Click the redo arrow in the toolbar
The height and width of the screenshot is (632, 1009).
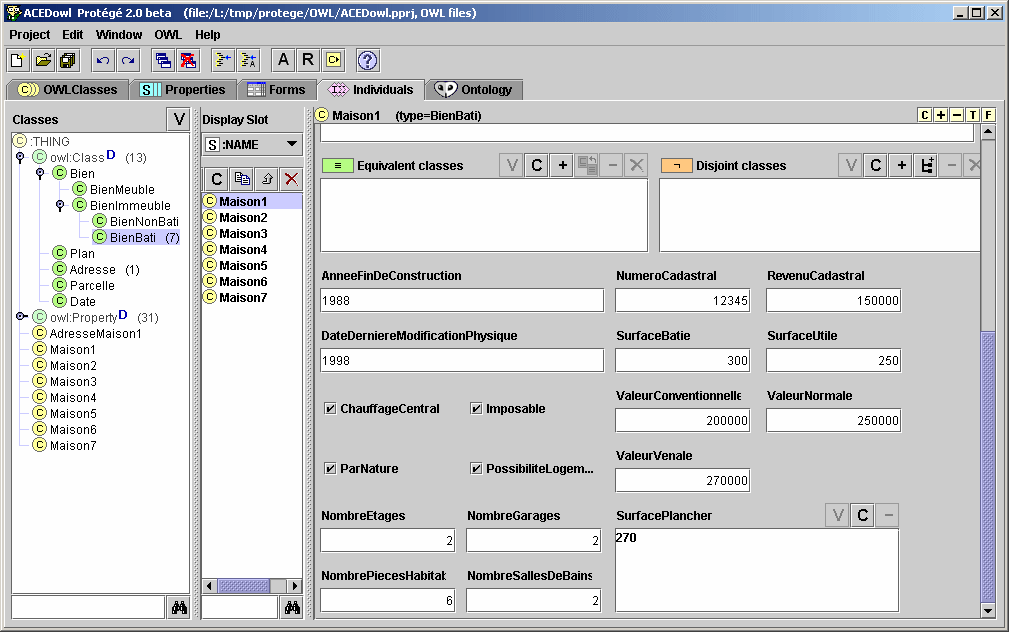127,61
